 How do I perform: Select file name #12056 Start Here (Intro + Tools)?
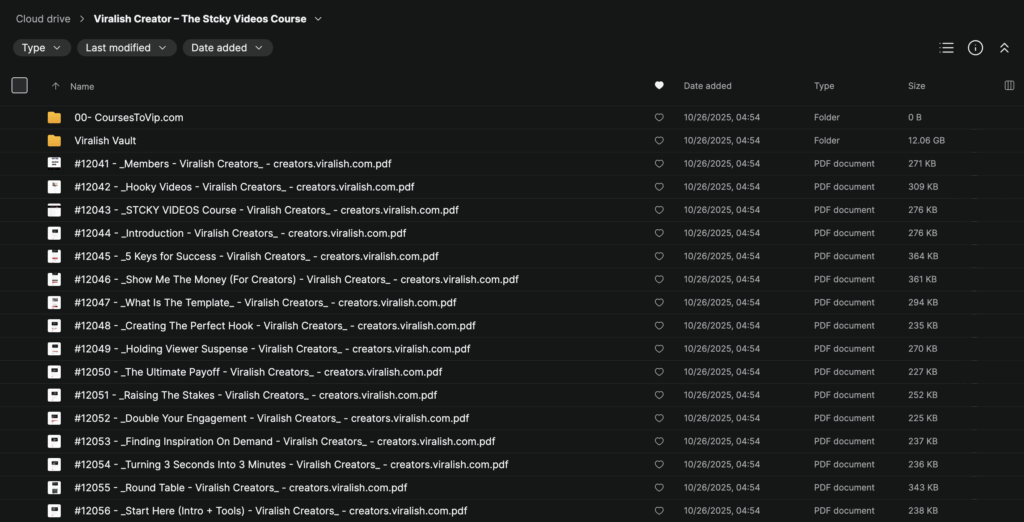pyautogui.click(x=270, y=511)
